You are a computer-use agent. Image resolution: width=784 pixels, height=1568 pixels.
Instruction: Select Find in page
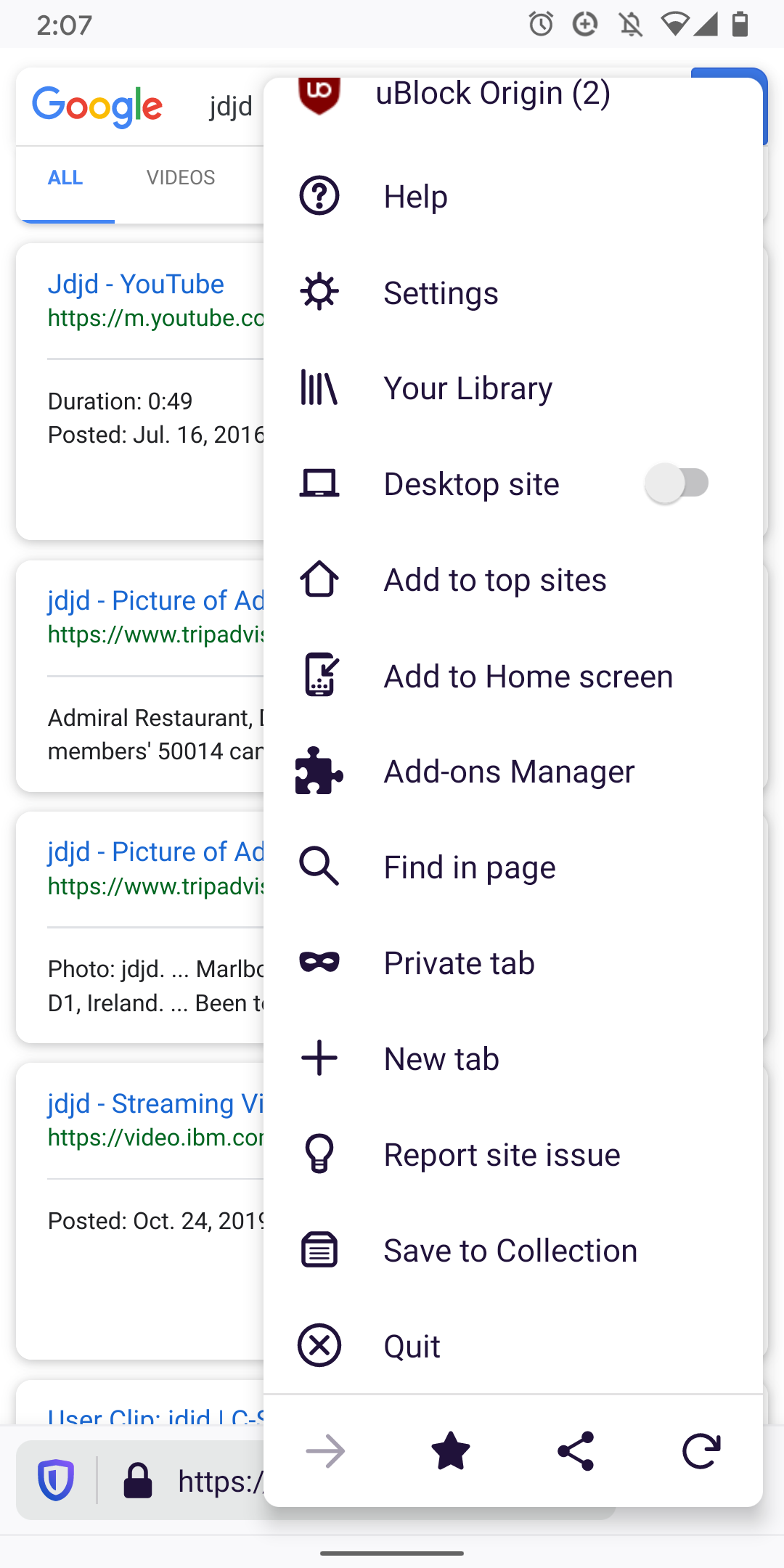click(513, 867)
